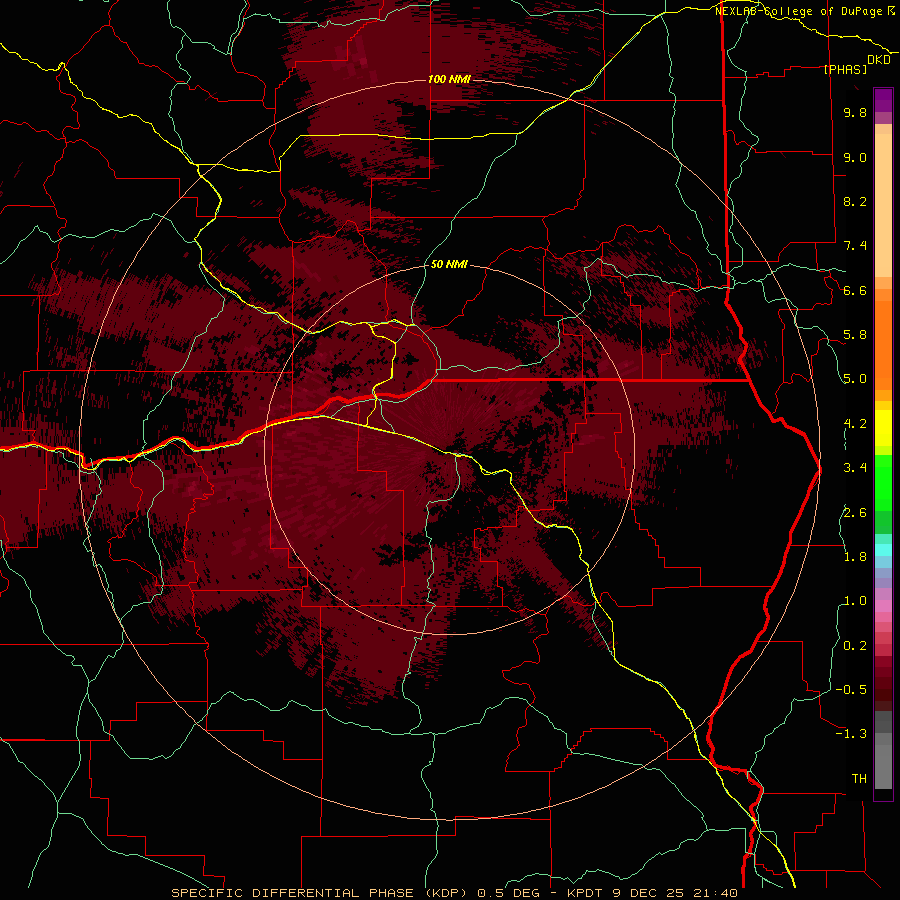
Task: Click the 7.4 value on the color scale
Action: tap(855, 246)
